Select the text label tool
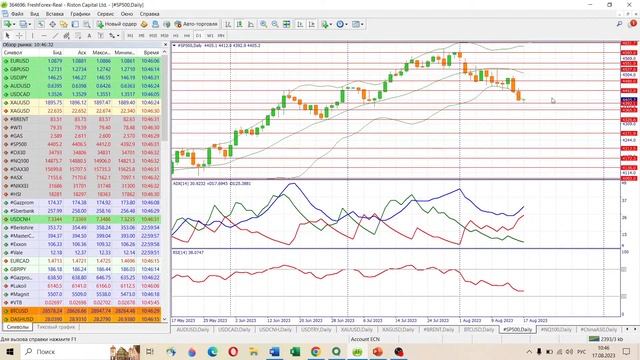Image resolution: width=640 pixels, height=360 pixels. (100, 36)
